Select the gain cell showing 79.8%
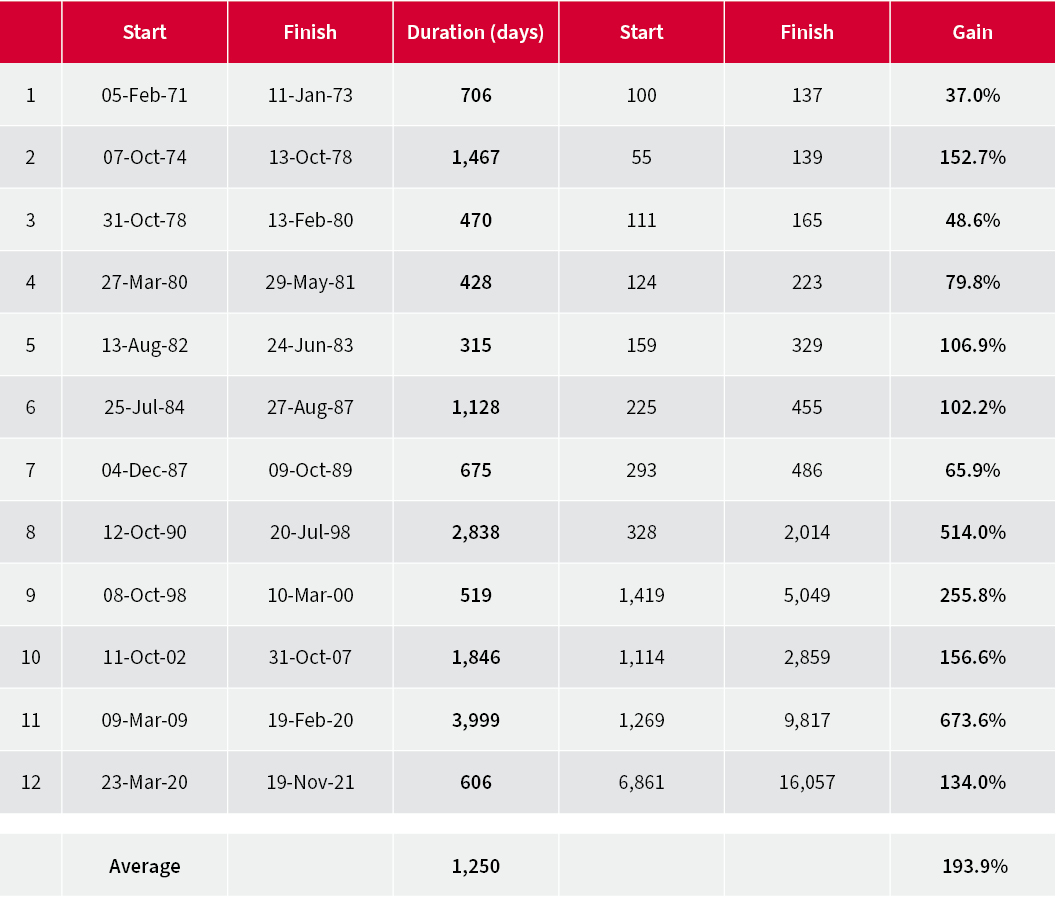Image resolution: width=1057 pixels, height=897 pixels. point(972,282)
